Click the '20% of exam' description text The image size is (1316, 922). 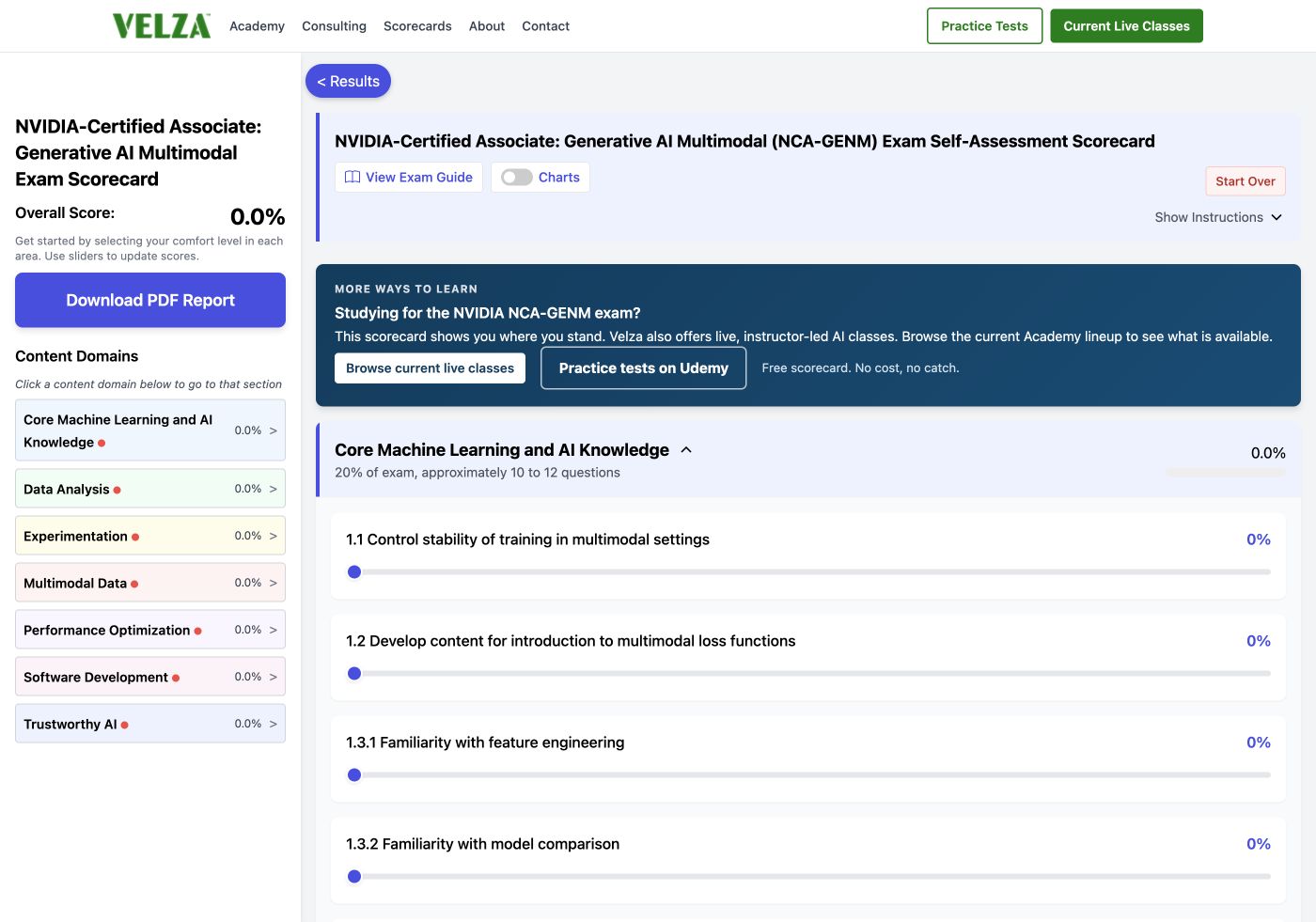tap(478, 473)
